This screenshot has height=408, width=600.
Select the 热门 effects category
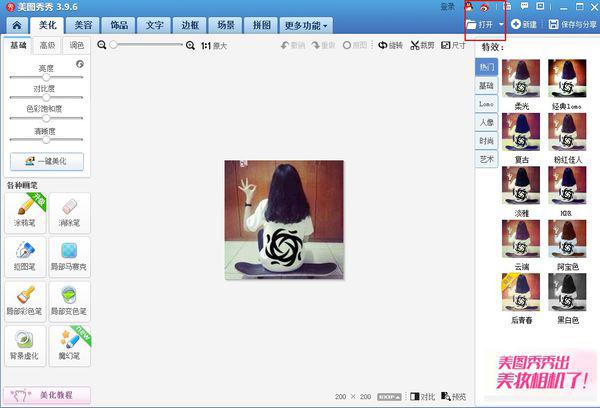coord(487,67)
